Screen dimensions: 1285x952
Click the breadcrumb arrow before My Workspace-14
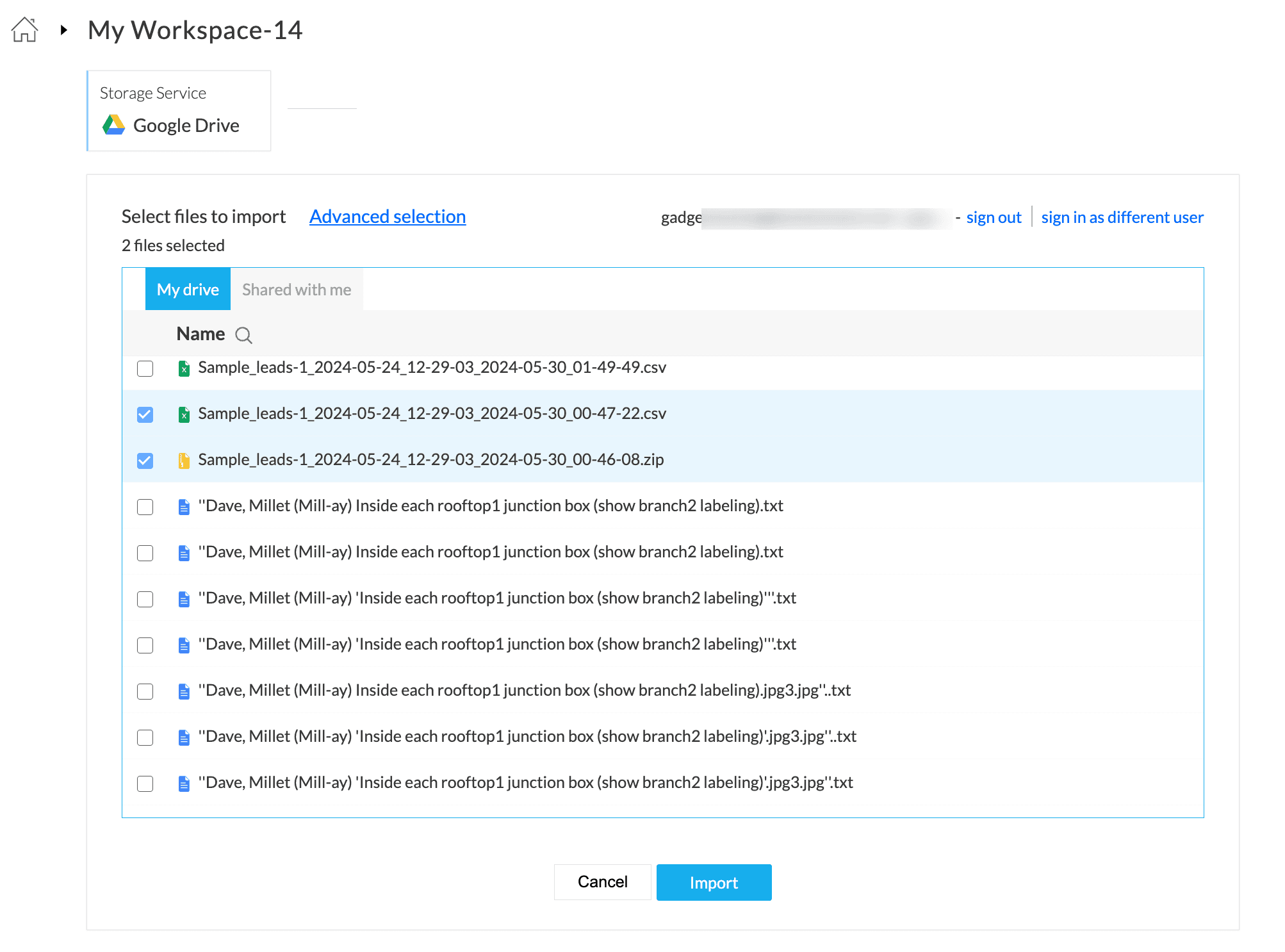[x=63, y=29]
